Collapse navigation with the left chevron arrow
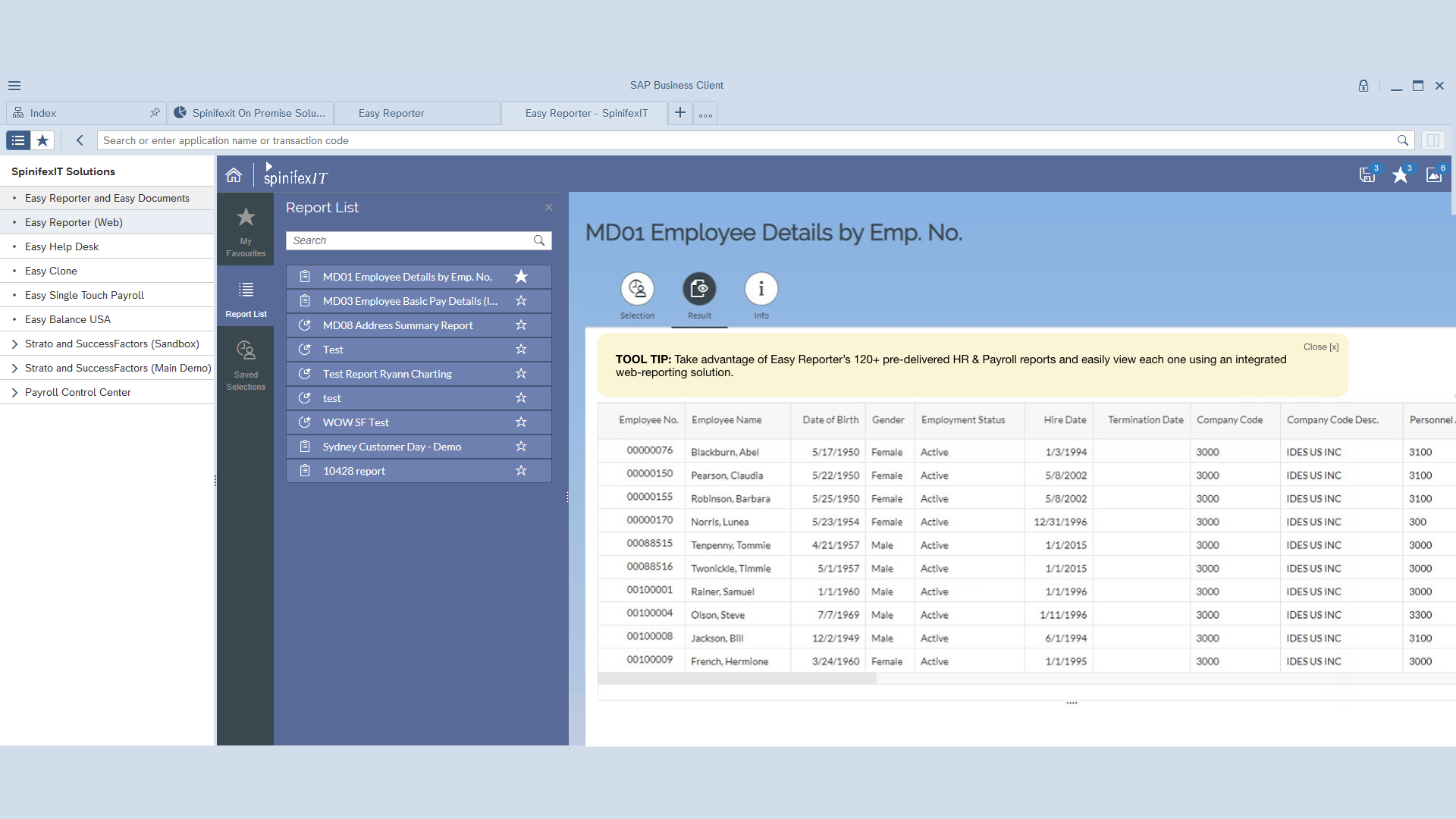This screenshot has height=819, width=1456. [79, 140]
